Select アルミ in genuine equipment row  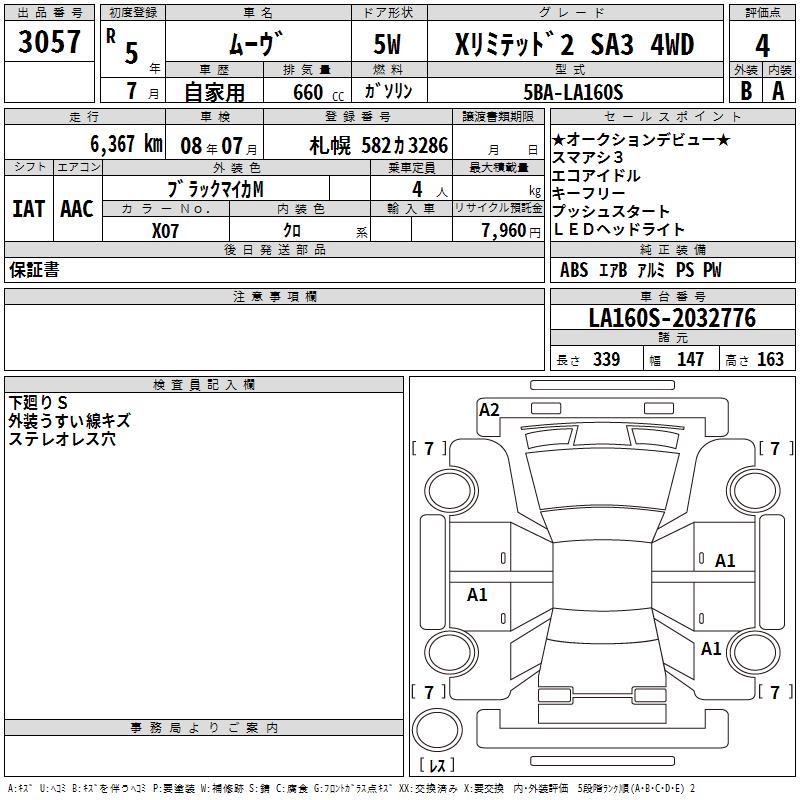652,270
